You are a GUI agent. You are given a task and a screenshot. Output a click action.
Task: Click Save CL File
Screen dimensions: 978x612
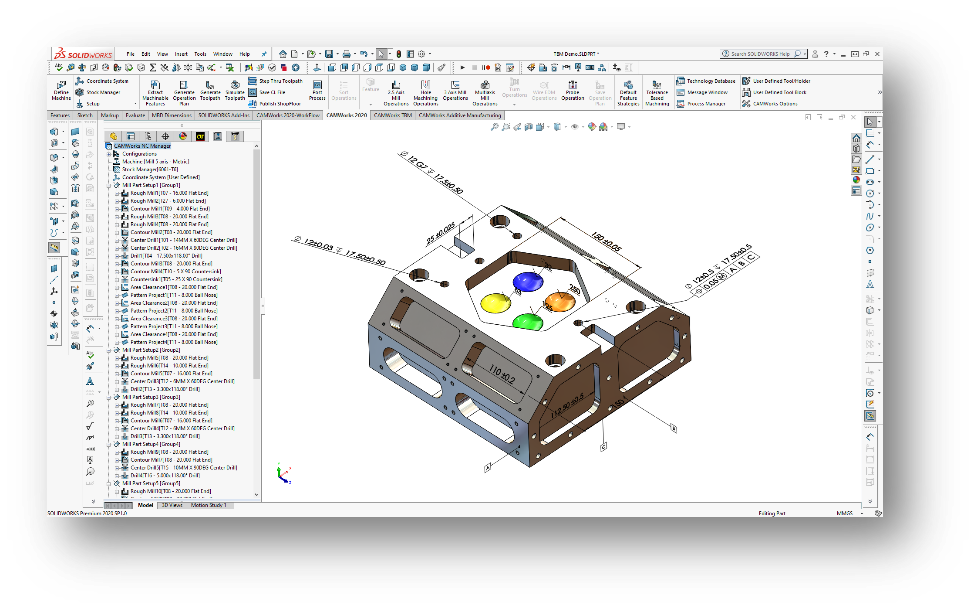[268, 92]
